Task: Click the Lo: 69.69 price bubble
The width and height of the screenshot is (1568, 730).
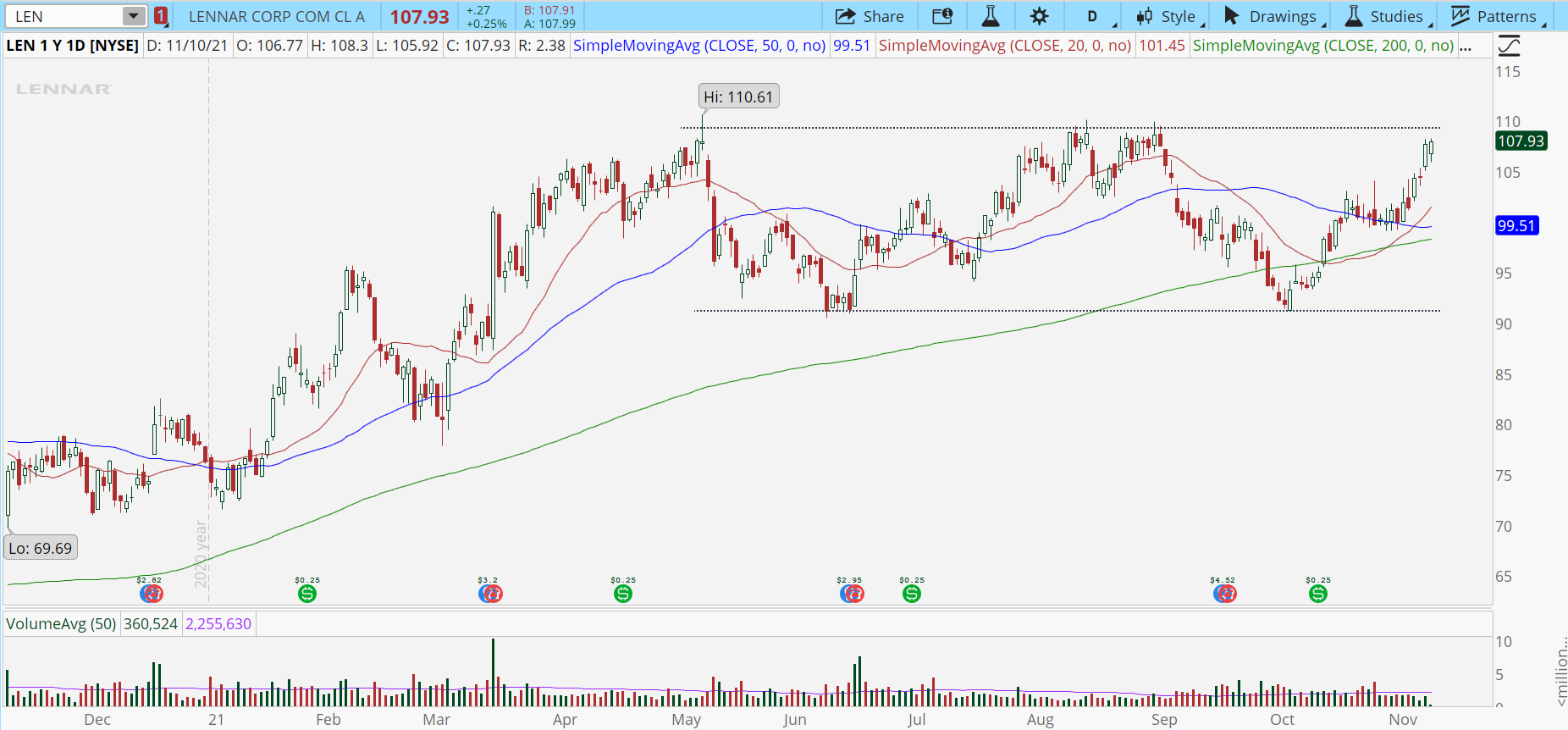Action: (41, 548)
